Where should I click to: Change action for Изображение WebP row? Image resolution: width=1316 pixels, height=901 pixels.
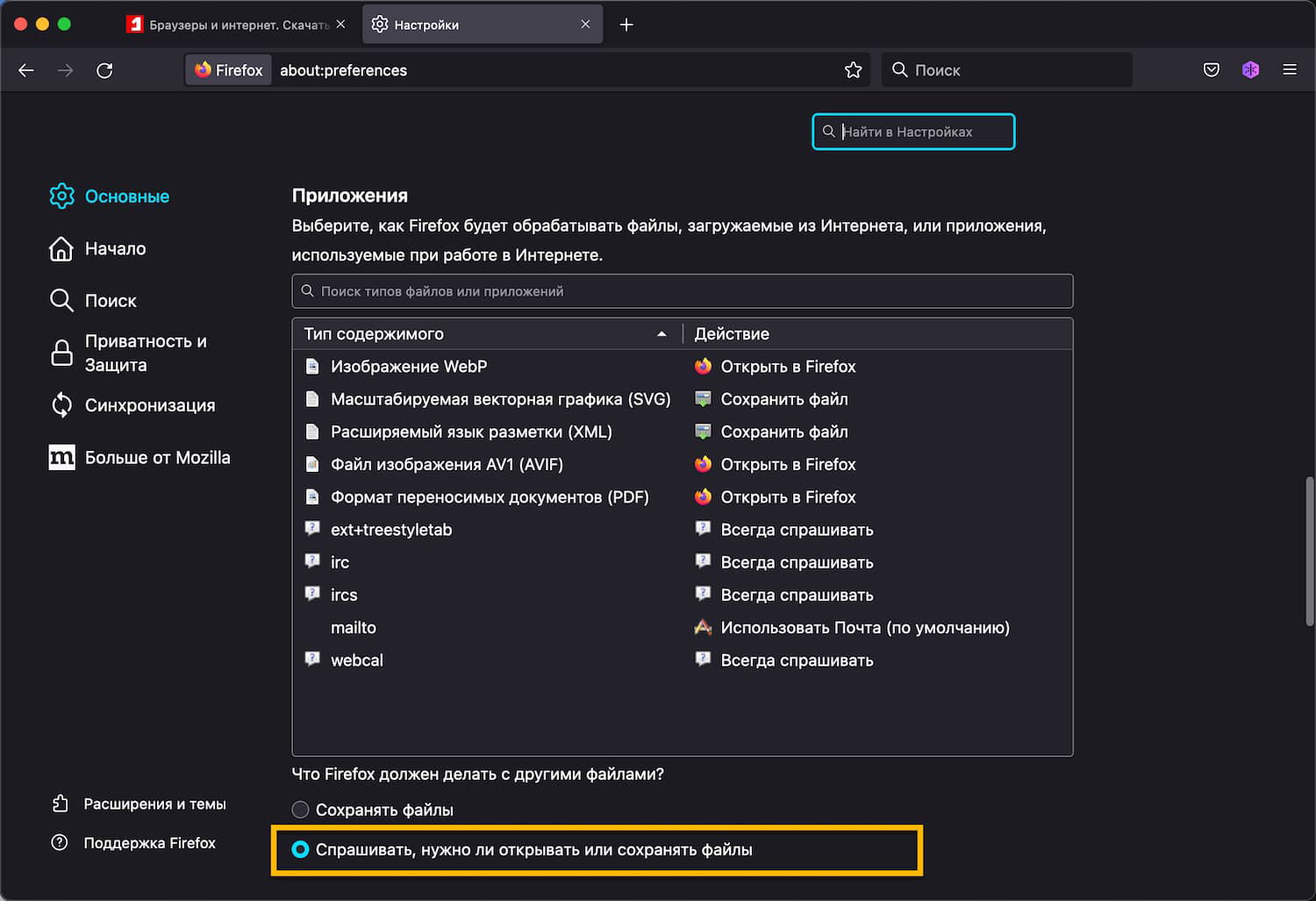788,367
